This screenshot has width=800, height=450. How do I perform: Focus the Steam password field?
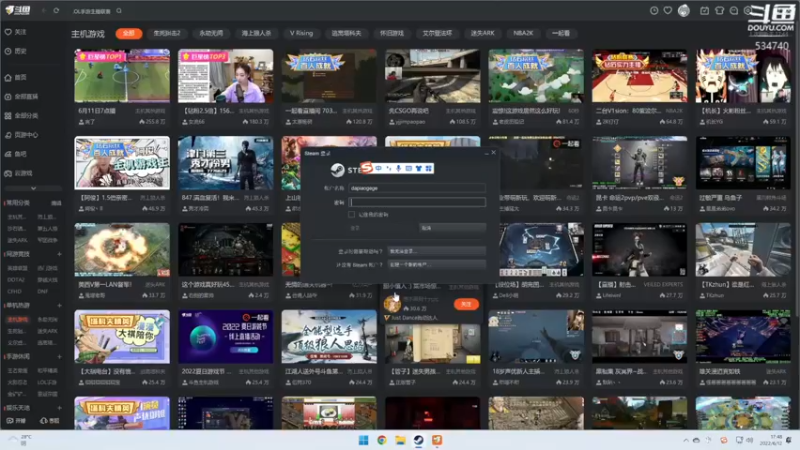tap(417, 203)
